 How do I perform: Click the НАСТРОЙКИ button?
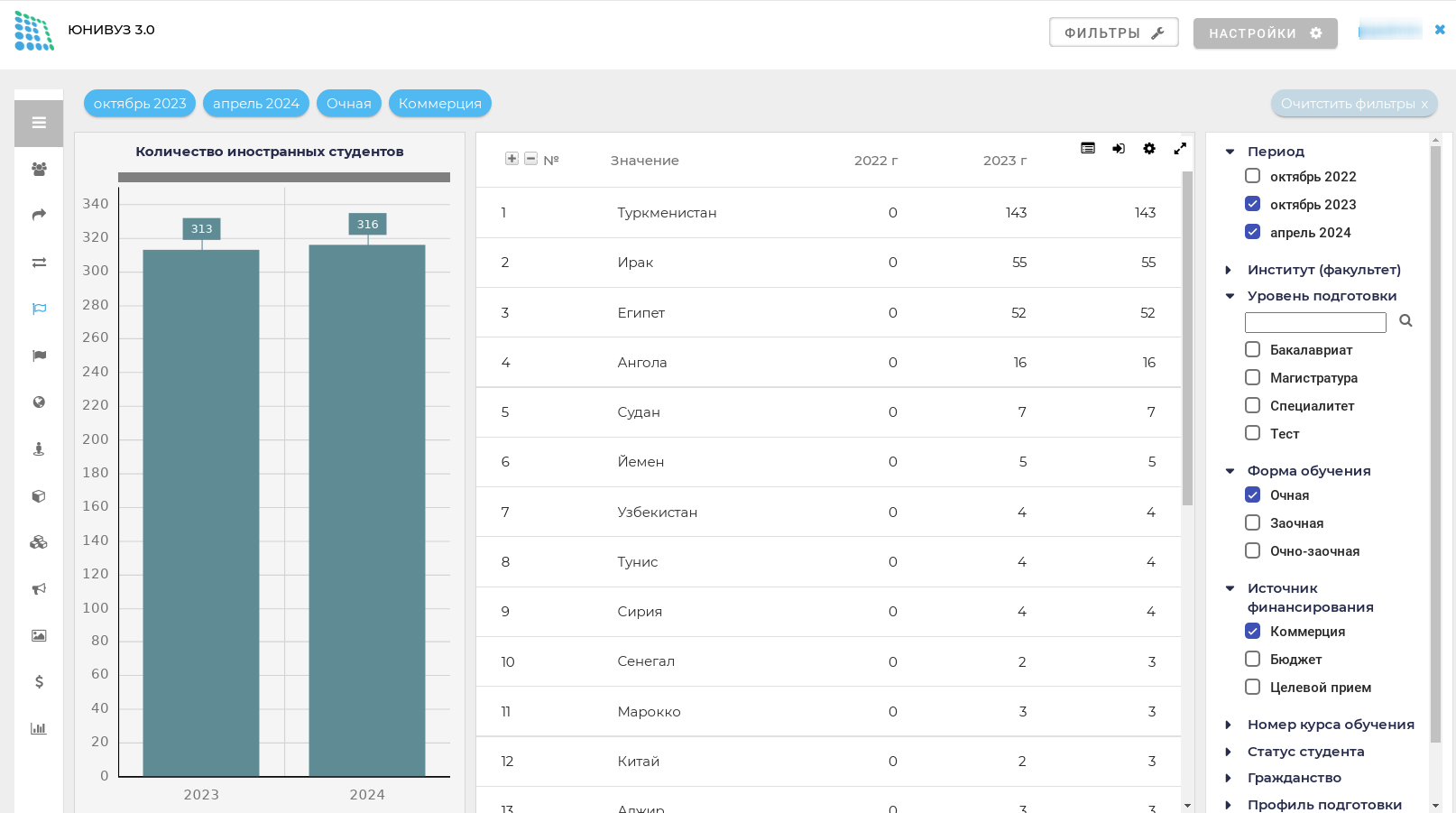click(1265, 32)
